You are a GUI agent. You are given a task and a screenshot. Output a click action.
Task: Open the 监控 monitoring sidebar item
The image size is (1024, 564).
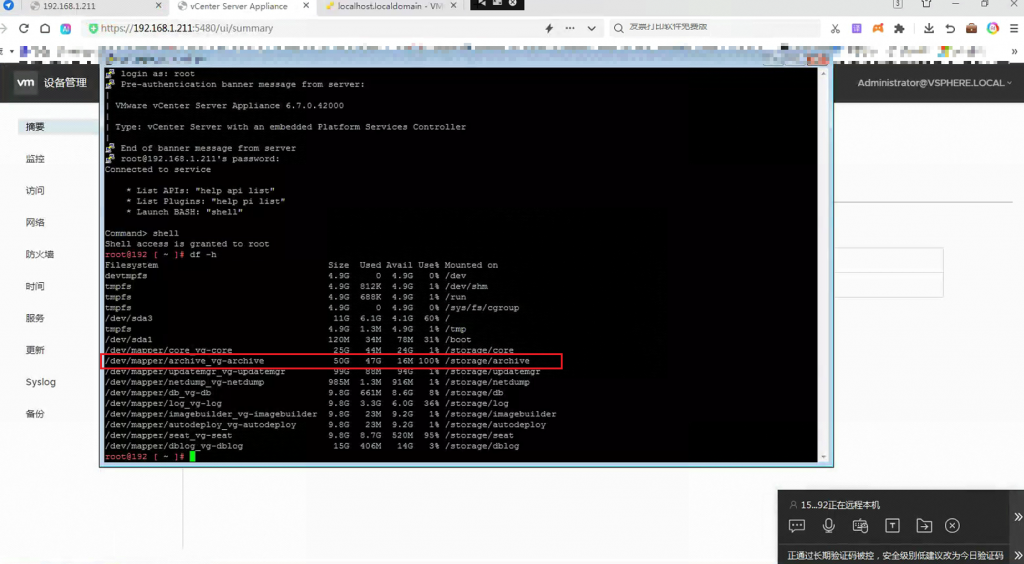pos(35,159)
